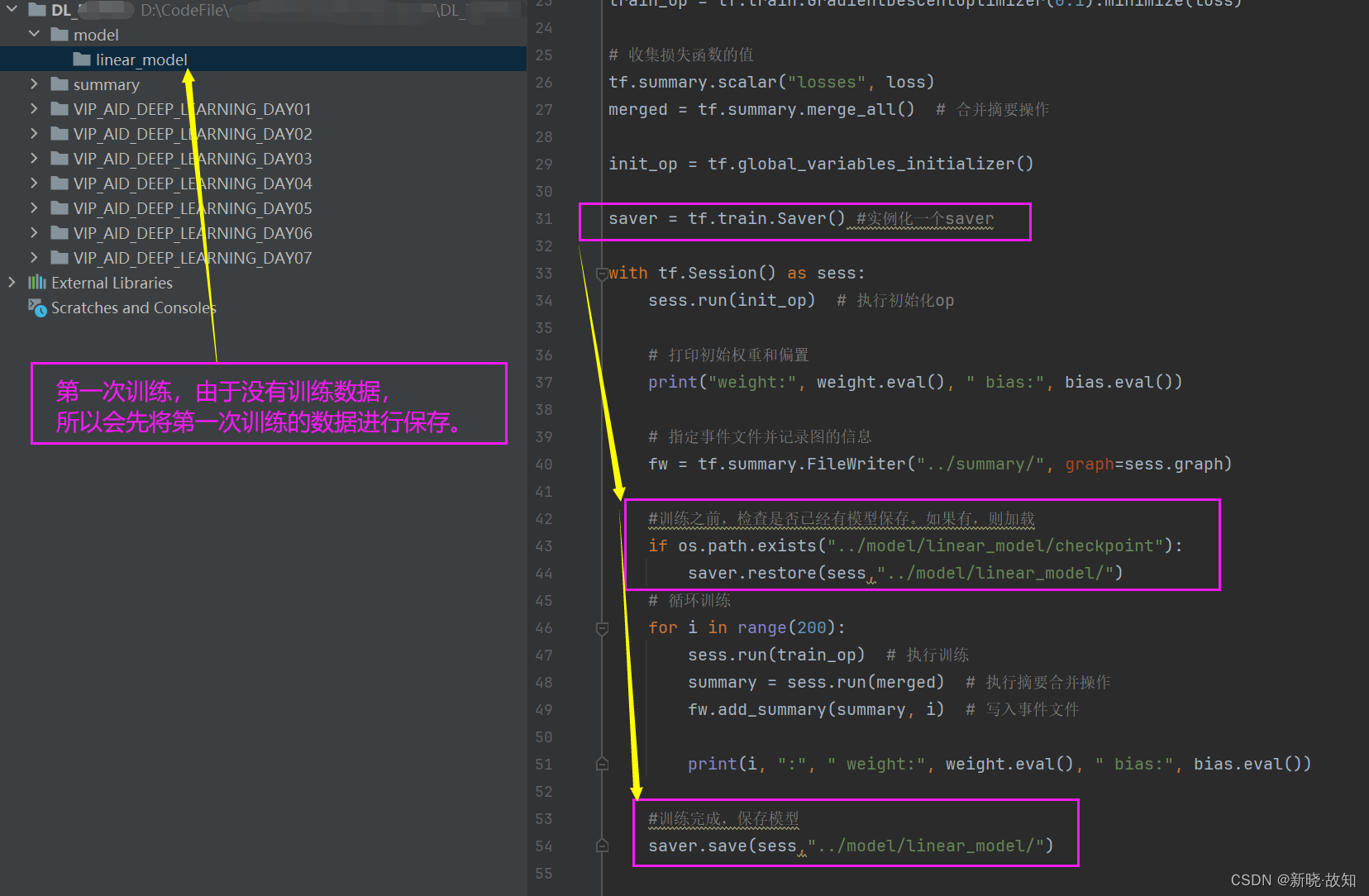
Task: Expand VIP_AID_DEEP_LEARNING_DAY06 folder chevron
Action: [34, 232]
